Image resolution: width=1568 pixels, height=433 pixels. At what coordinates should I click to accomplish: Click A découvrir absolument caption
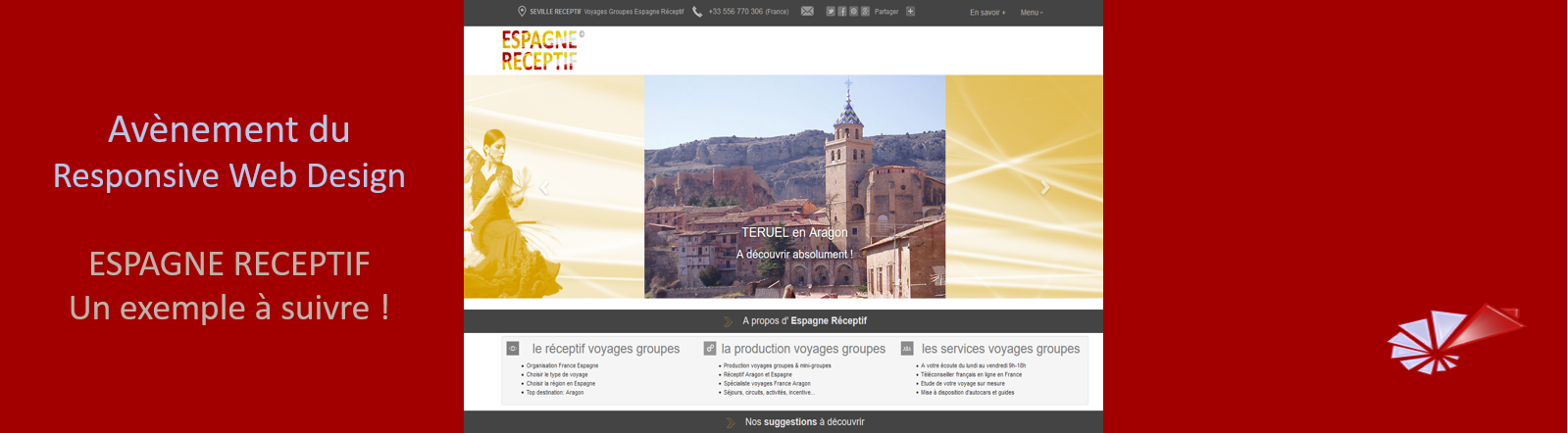pyautogui.click(x=794, y=254)
